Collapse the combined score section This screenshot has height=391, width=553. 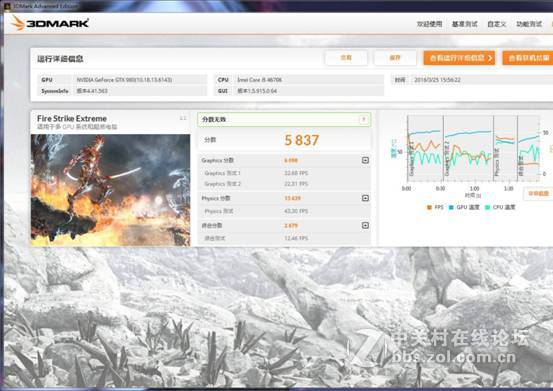click(x=365, y=225)
